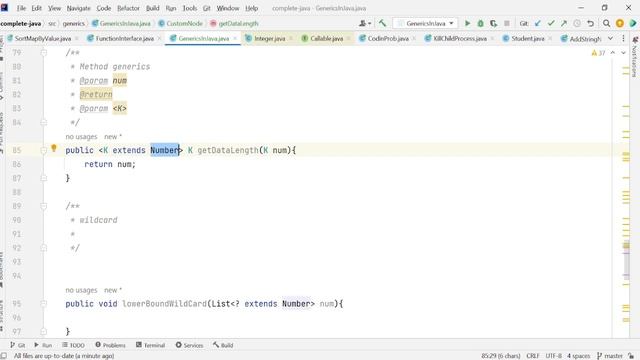
Task: Change UTF-8 file encoding in status bar
Action: tap(553, 356)
